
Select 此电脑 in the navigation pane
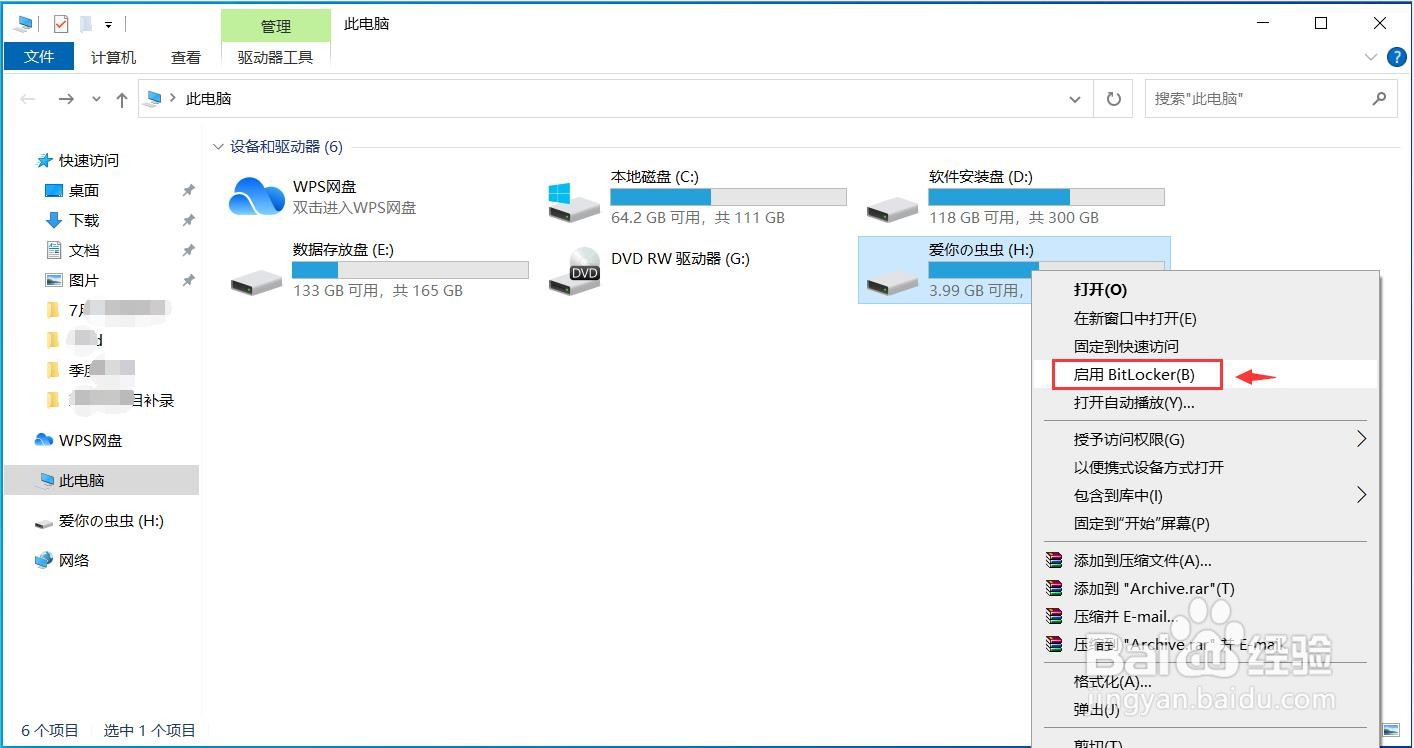tap(102, 480)
